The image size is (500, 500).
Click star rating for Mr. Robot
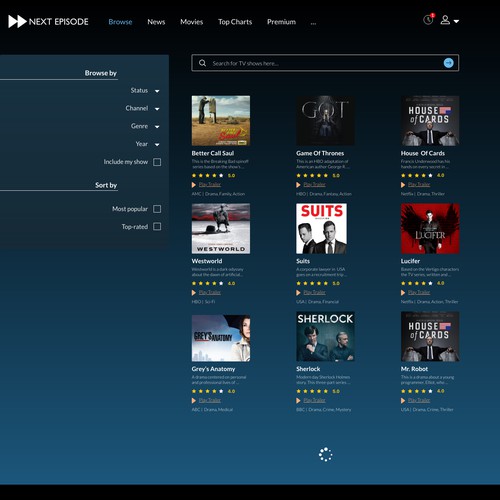point(417,391)
